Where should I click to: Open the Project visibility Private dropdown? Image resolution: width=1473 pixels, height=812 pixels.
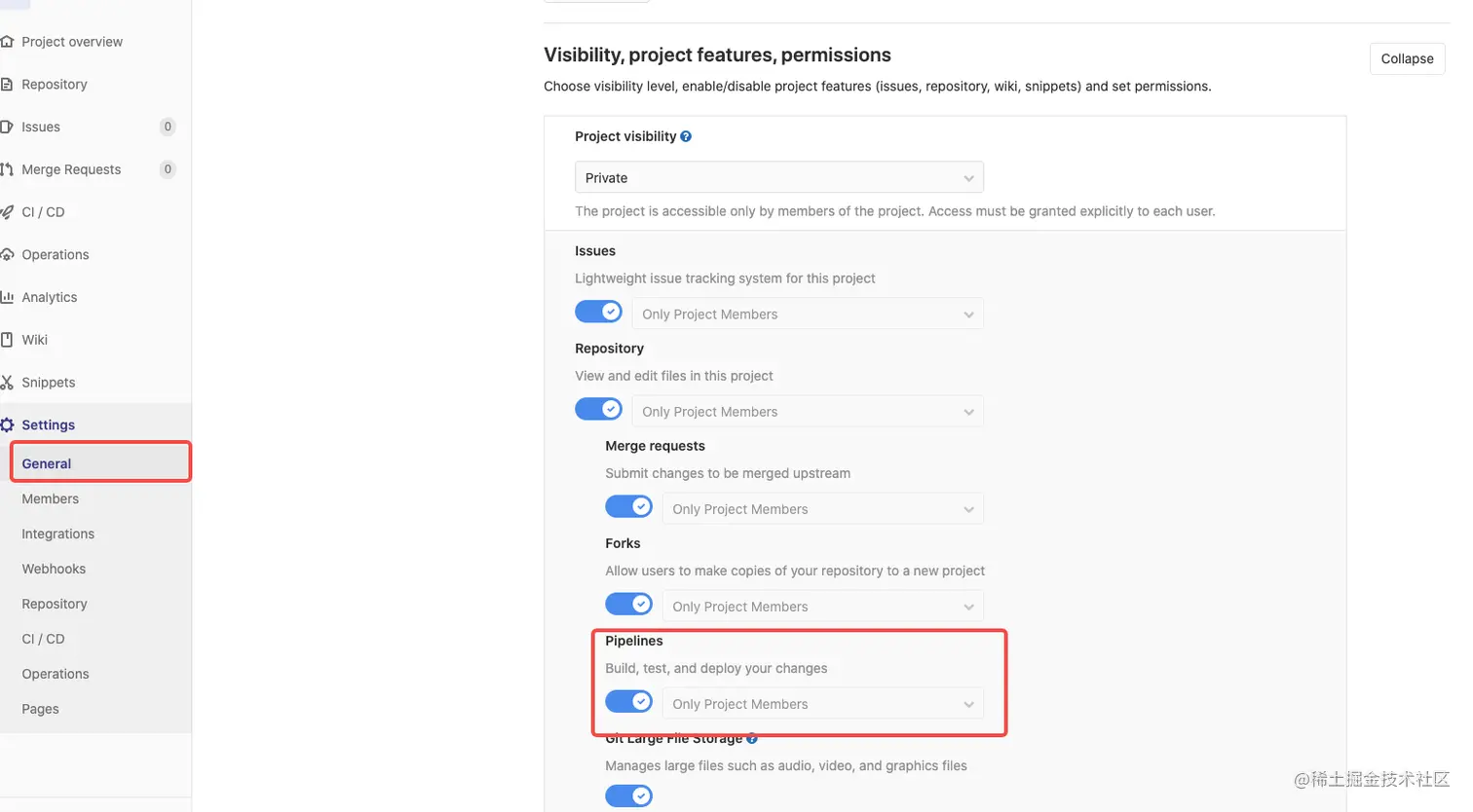[778, 178]
